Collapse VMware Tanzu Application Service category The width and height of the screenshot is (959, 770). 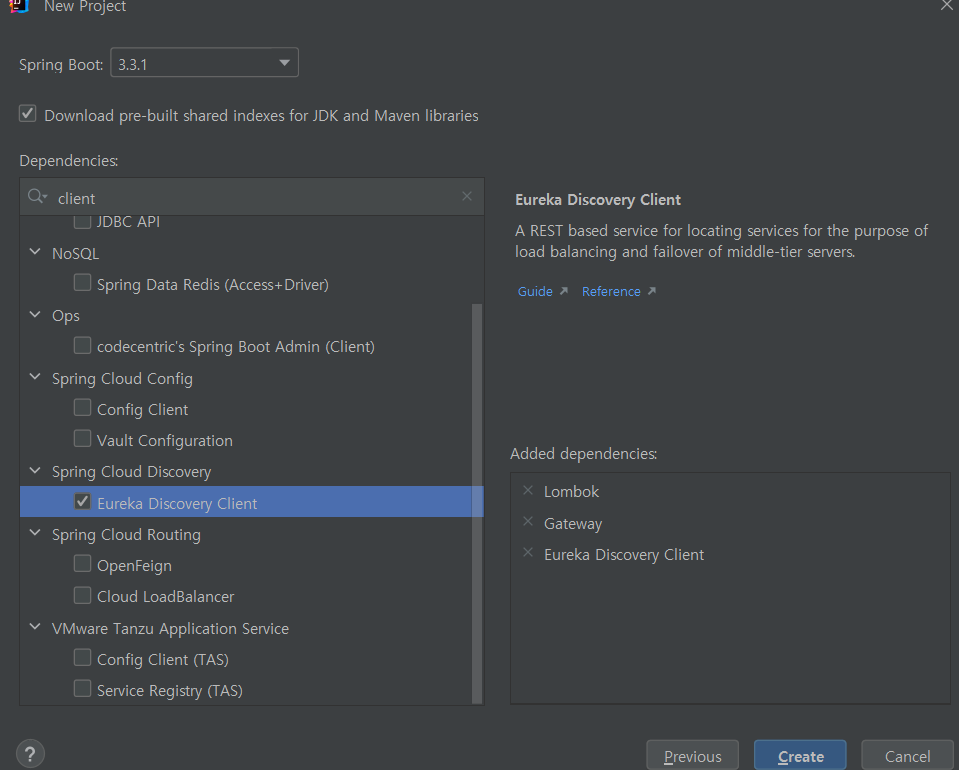tap(35, 627)
